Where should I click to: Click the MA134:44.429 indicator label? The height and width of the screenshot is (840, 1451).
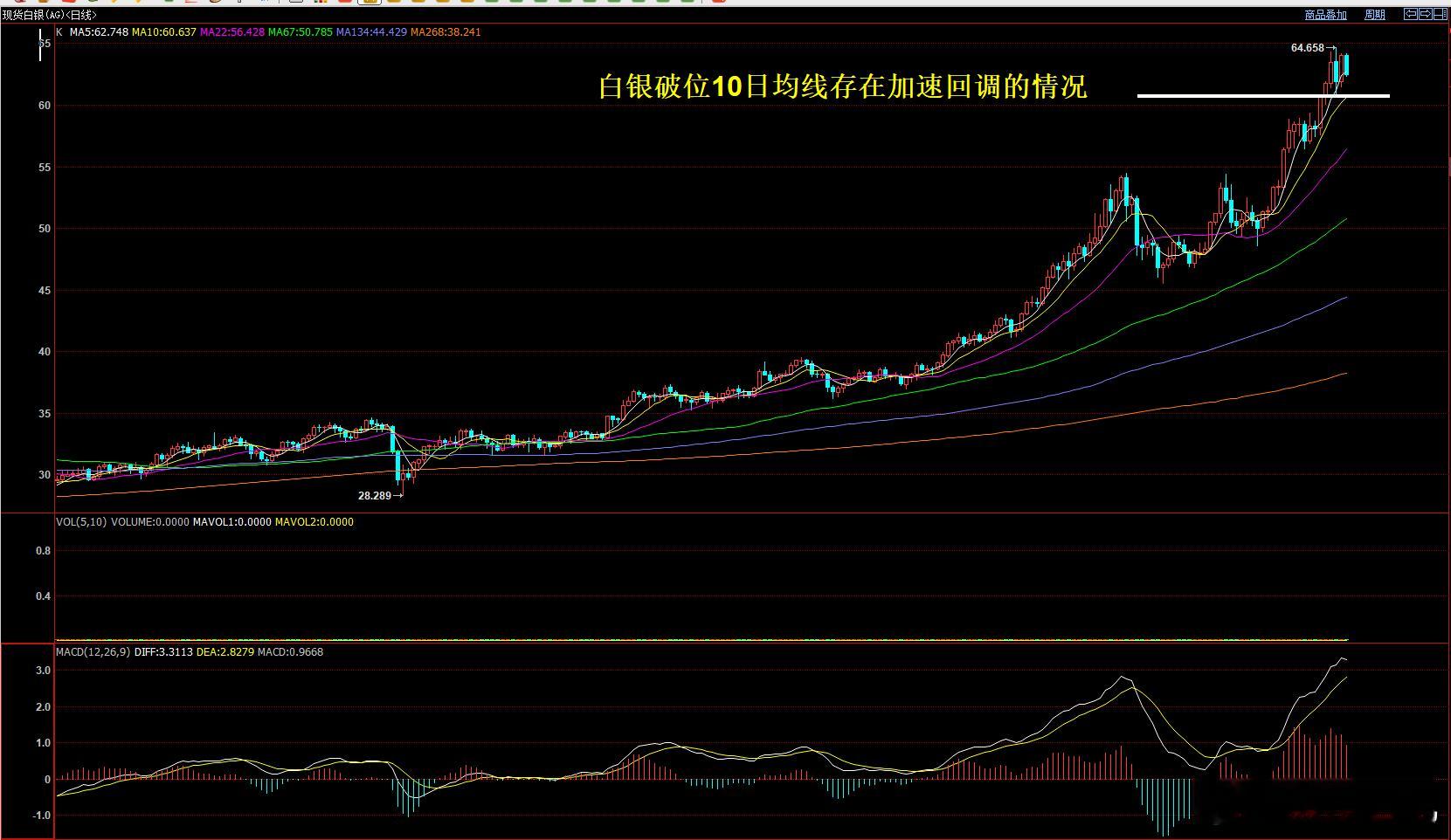tap(371, 32)
